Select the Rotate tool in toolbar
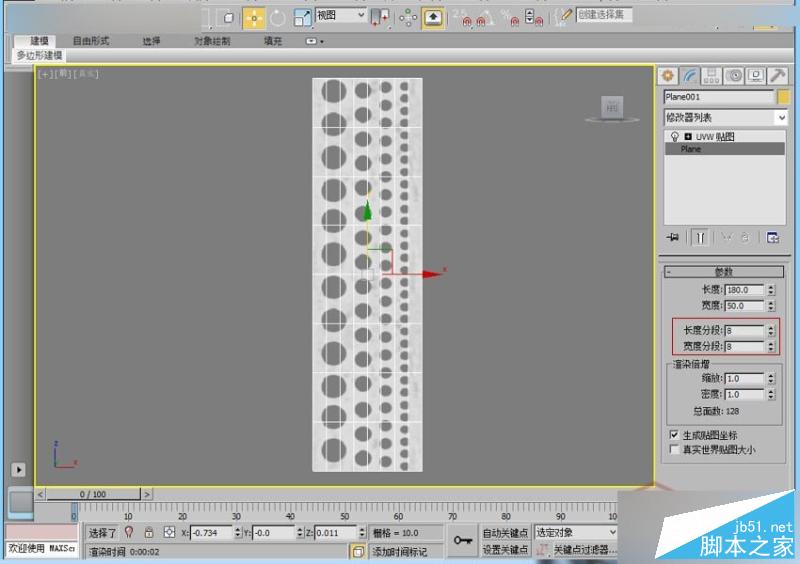 [x=278, y=18]
